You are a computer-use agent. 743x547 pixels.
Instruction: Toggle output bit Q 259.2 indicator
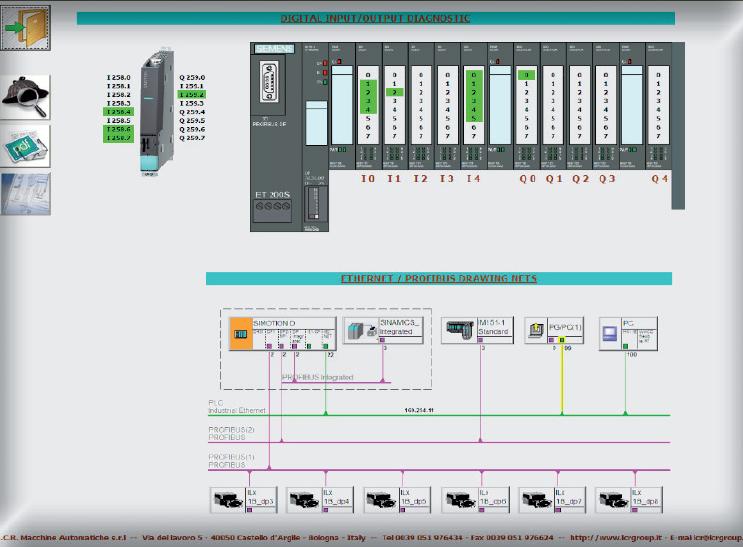pyautogui.click(x=192, y=94)
